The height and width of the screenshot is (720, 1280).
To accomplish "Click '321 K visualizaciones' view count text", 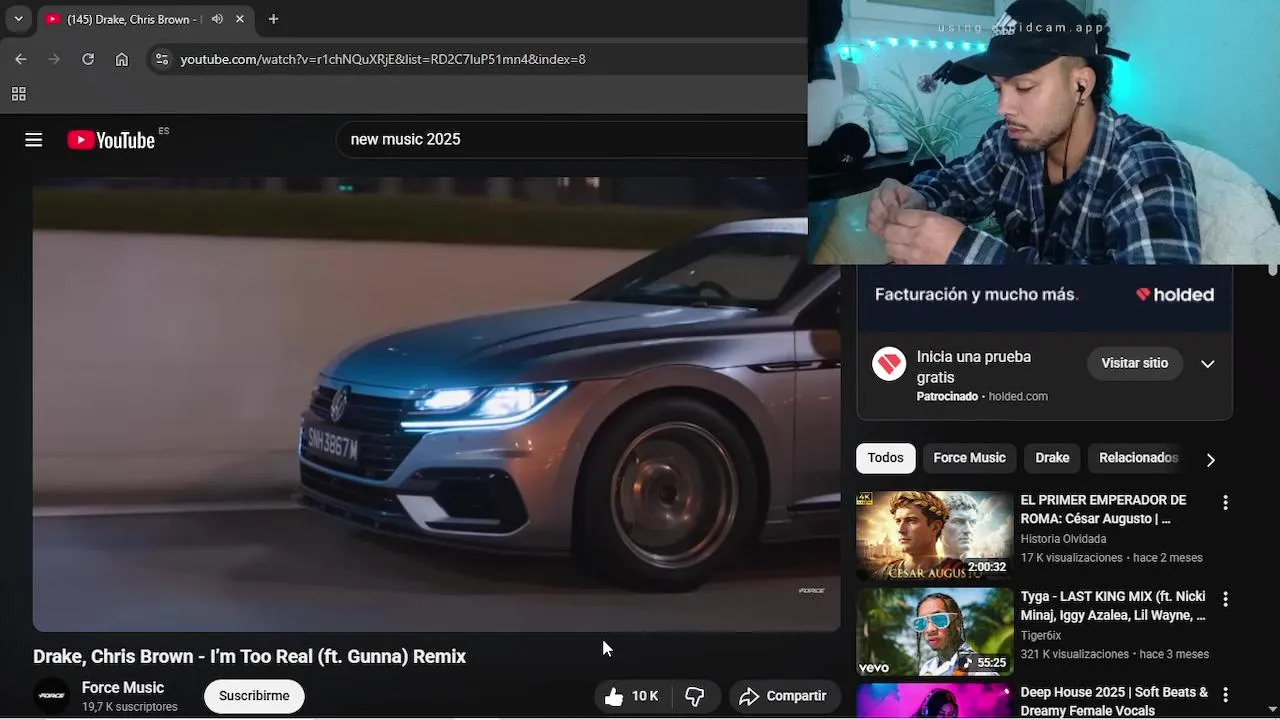I will click(x=1074, y=654).
